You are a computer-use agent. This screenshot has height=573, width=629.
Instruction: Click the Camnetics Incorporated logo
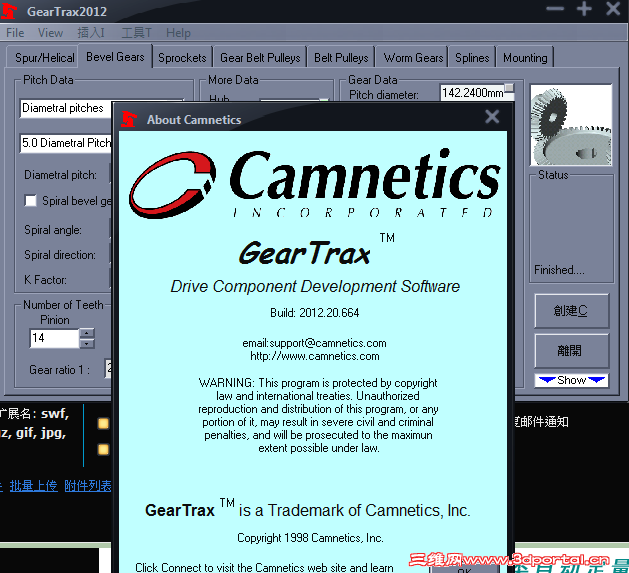coord(314,183)
